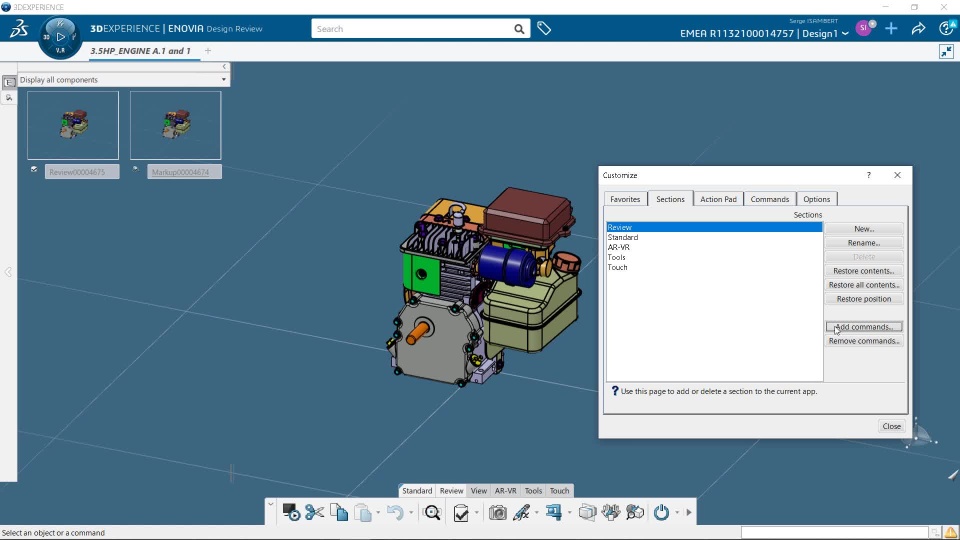Open the SI user profile avatar
The image size is (960, 540).
[x=863, y=28]
